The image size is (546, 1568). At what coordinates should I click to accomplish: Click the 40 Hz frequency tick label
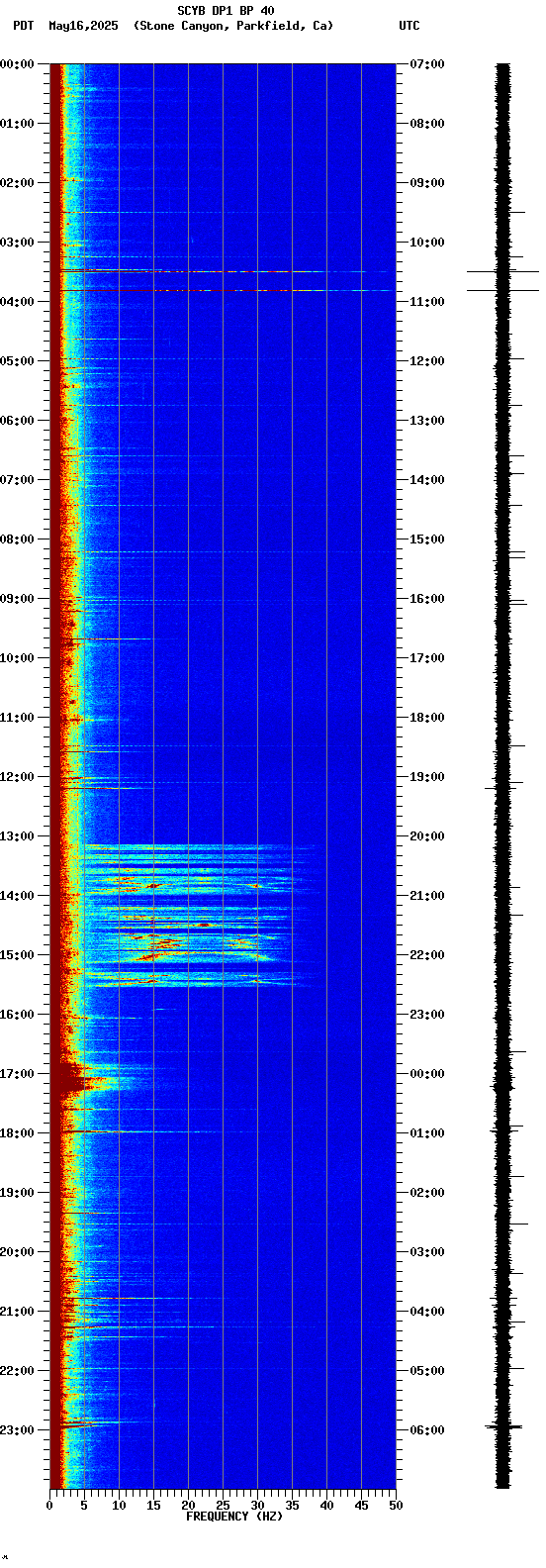326,1506
